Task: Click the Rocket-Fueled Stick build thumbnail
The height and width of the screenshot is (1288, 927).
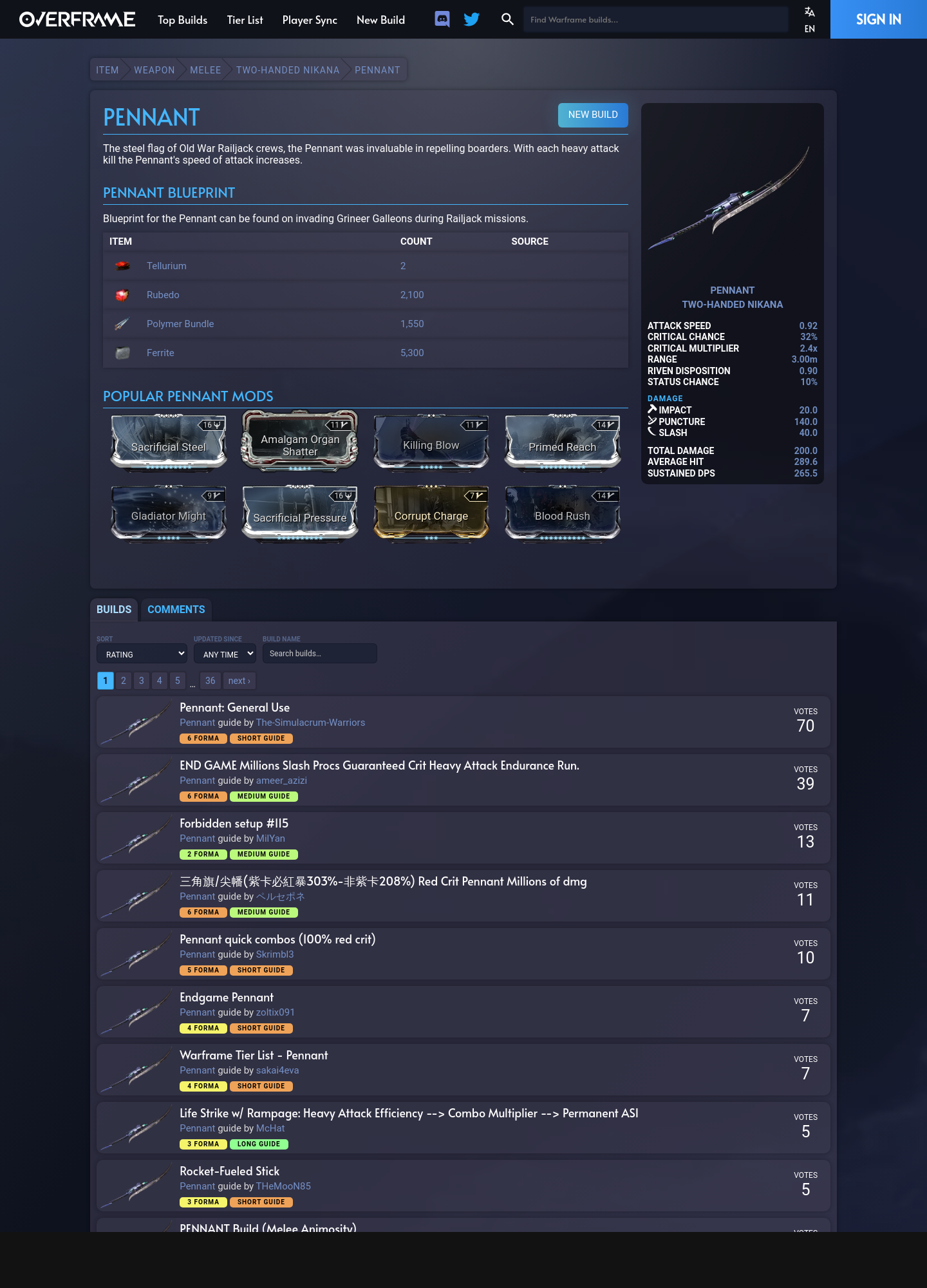Action: click(x=136, y=1186)
